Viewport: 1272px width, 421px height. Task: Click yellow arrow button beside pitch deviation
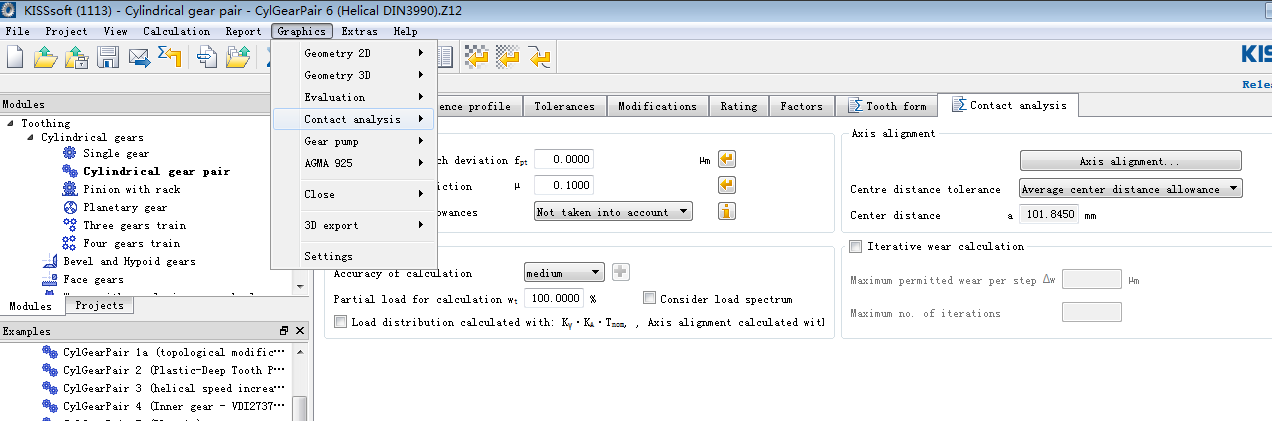[x=727, y=159]
